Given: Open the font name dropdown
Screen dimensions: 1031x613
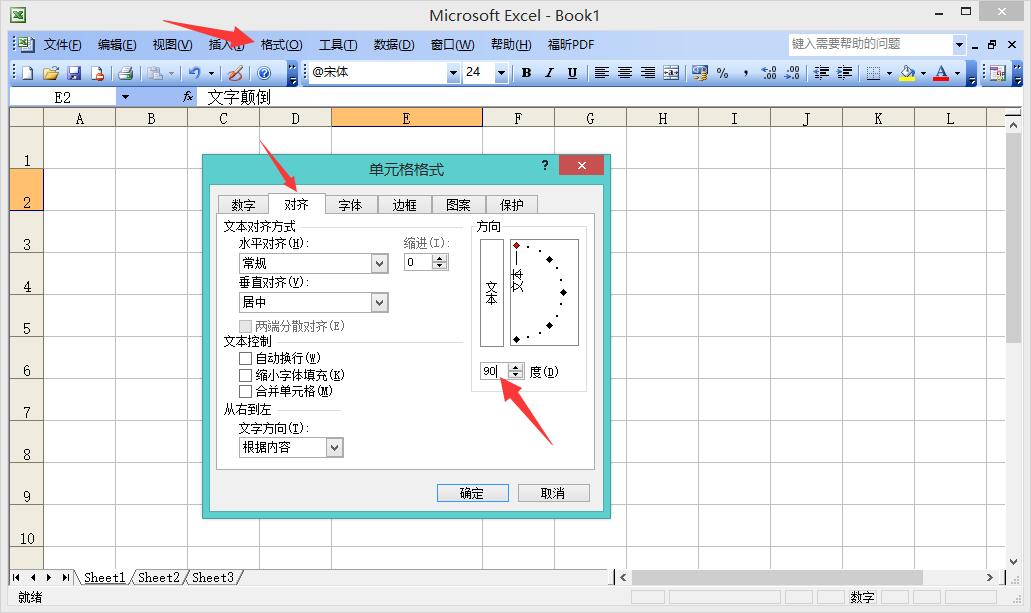Looking at the screenshot, I should click(453, 73).
